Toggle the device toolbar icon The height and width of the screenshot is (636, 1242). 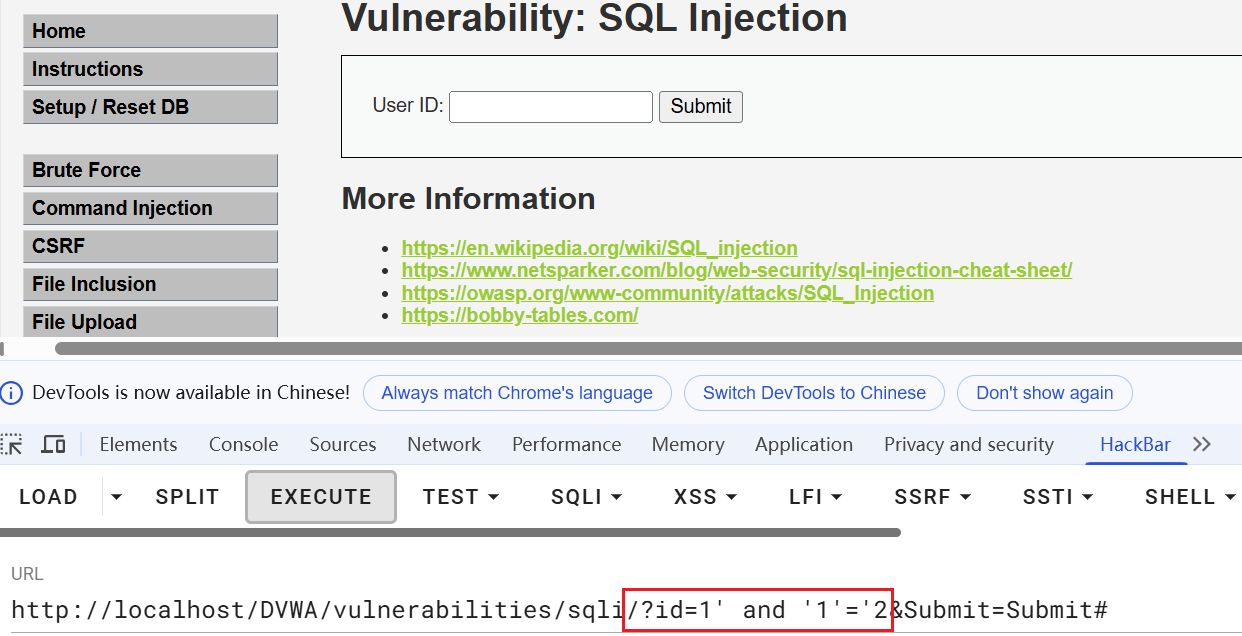point(53,444)
